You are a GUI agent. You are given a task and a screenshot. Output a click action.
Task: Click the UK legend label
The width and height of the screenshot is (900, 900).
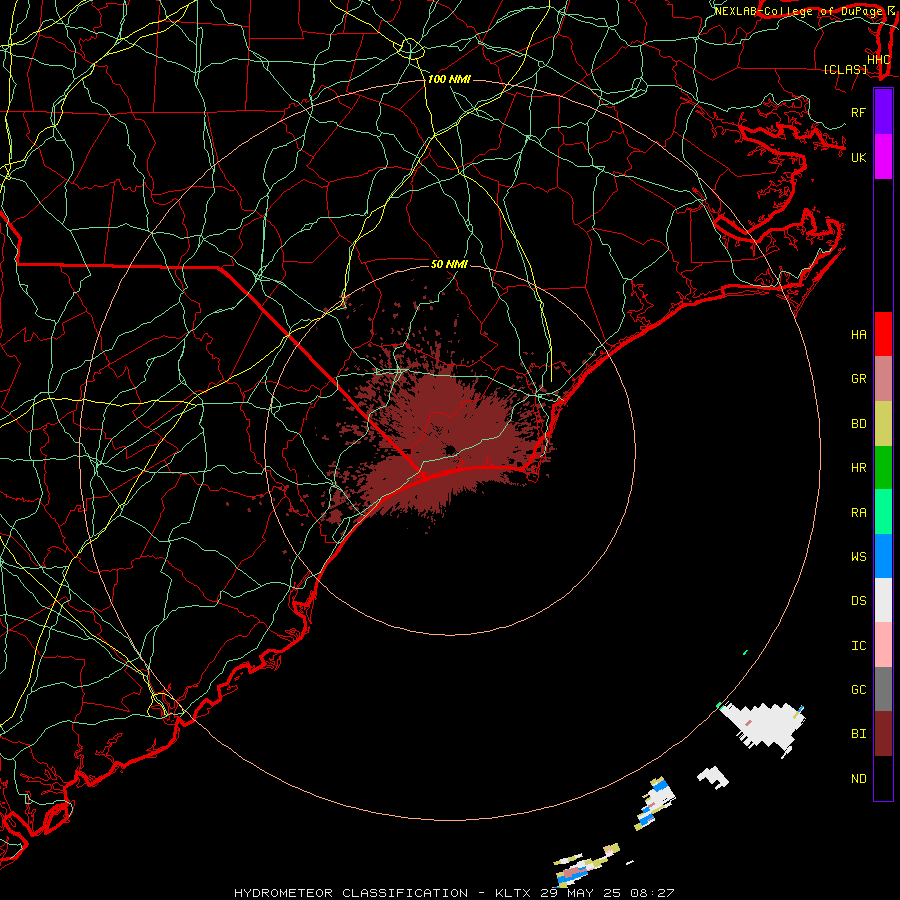point(858,157)
